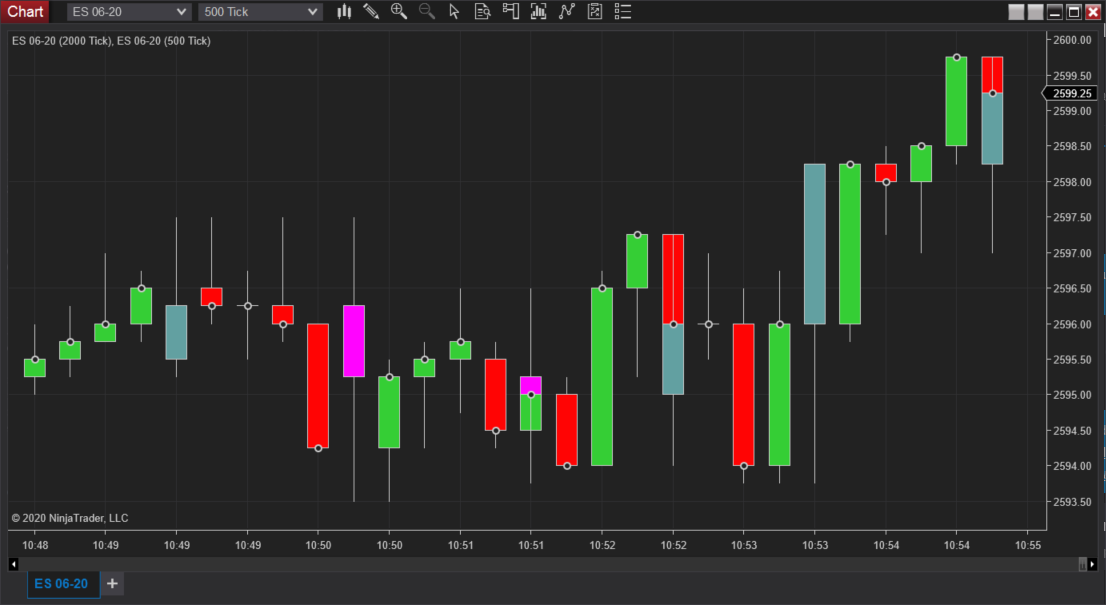Activate the zoom in magnifier tool
Image resolution: width=1106 pixels, height=605 pixels.
(399, 11)
